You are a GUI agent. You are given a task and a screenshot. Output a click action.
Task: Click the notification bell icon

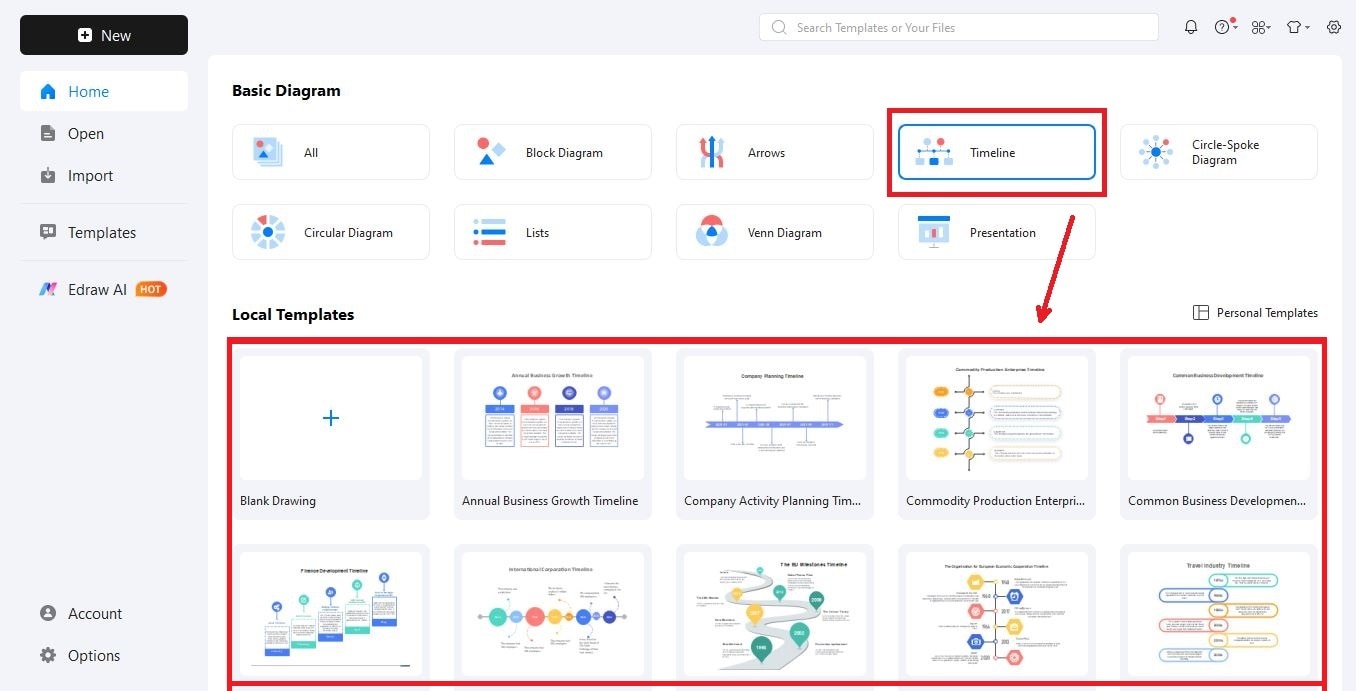point(1190,27)
